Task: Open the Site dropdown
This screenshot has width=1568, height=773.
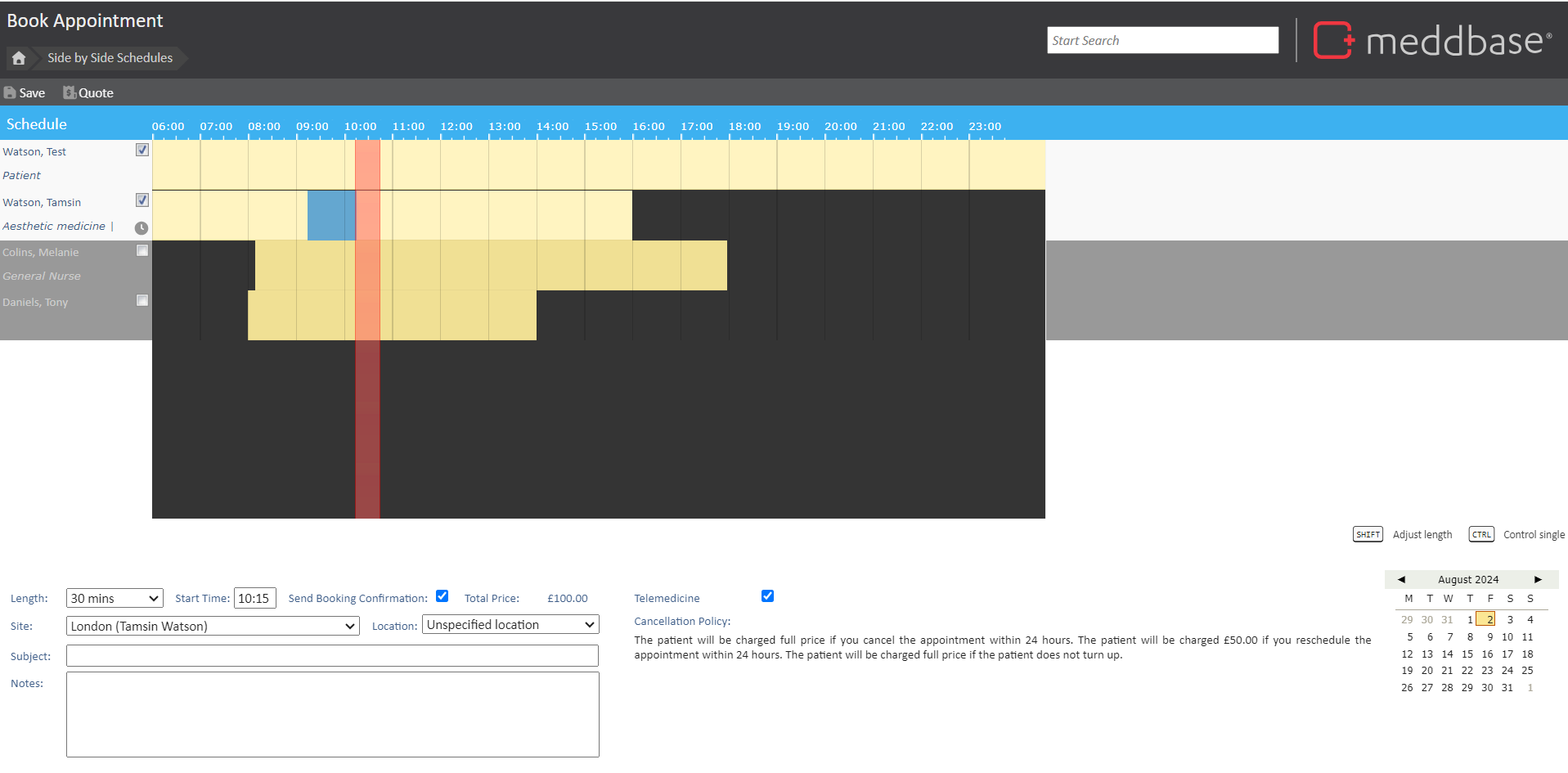Action: pos(213,627)
